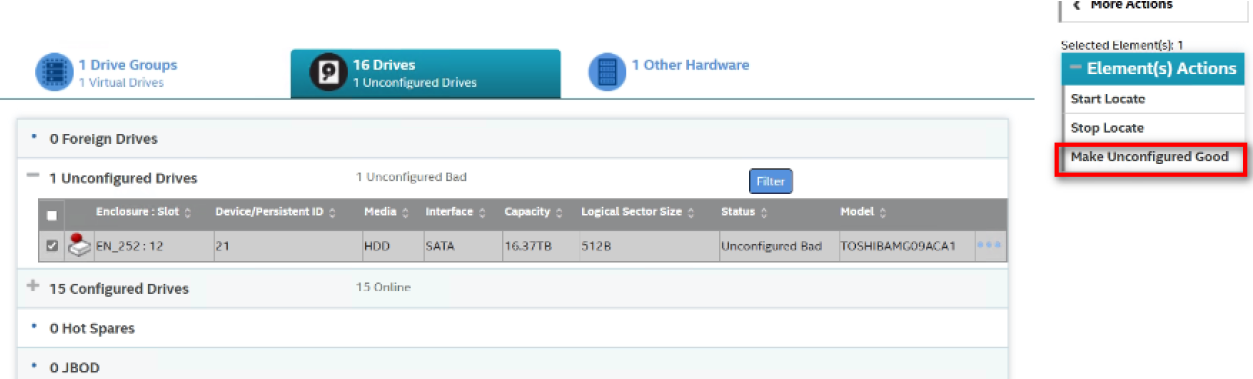The width and height of the screenshot is (1253, 379).
Task: Click the '1 Unconfigured Bad' summary text
Action: tap(411, 177)
